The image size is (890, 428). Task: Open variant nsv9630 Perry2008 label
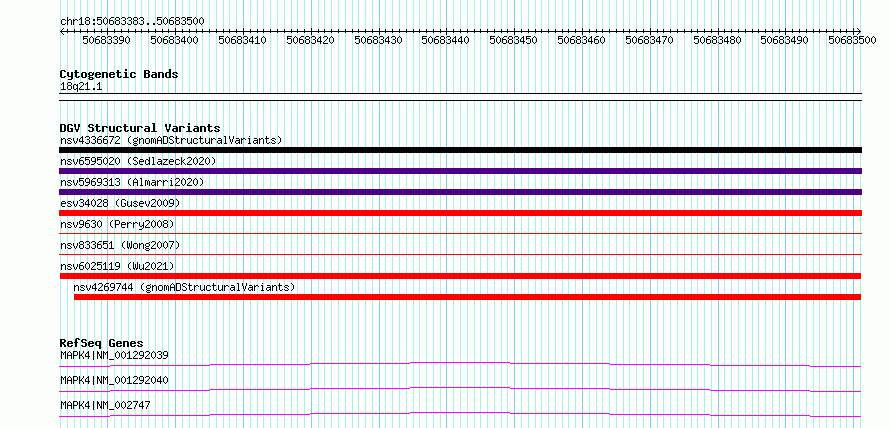[x=117, y=224]
